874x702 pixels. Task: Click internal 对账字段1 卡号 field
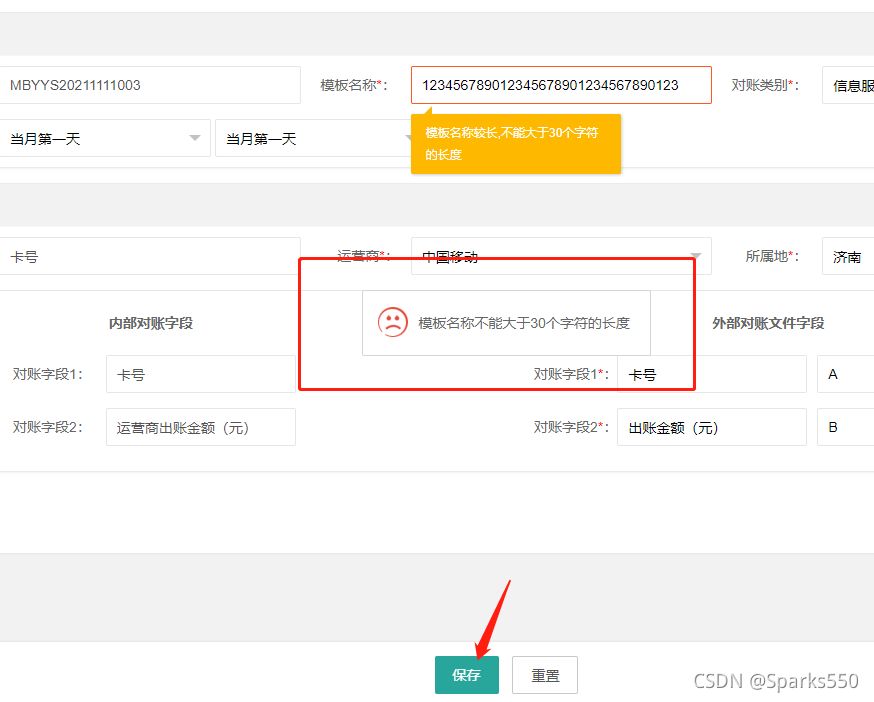201,374
